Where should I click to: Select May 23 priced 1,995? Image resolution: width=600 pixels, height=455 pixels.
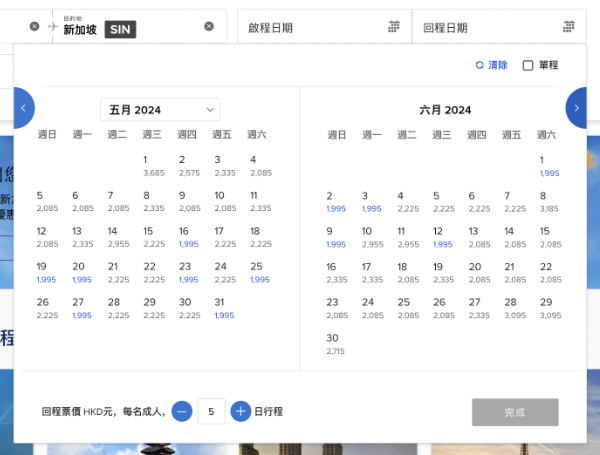coord(189,273)
